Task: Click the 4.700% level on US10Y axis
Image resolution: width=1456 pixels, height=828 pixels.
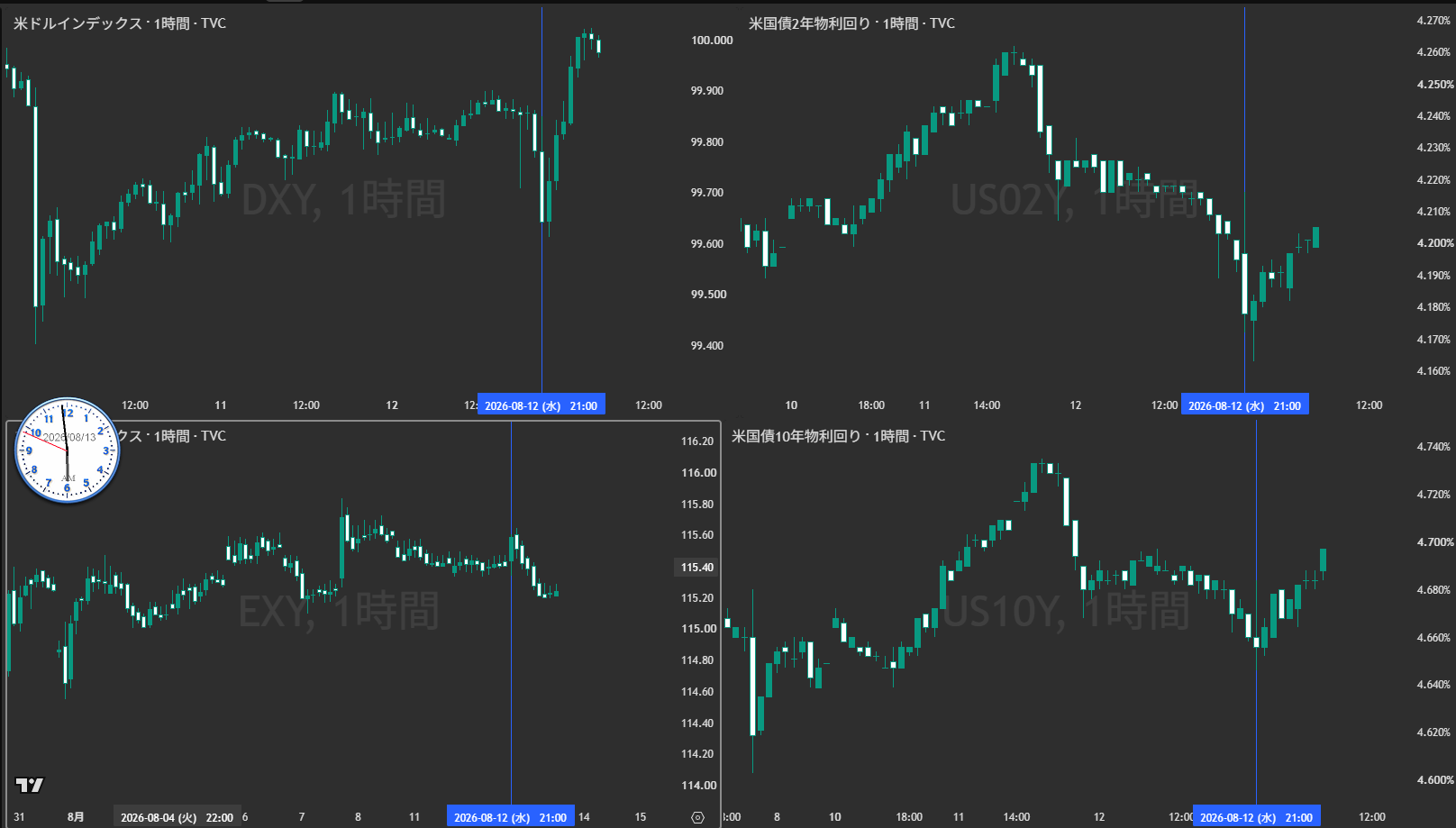Action: pos(1433,542)
